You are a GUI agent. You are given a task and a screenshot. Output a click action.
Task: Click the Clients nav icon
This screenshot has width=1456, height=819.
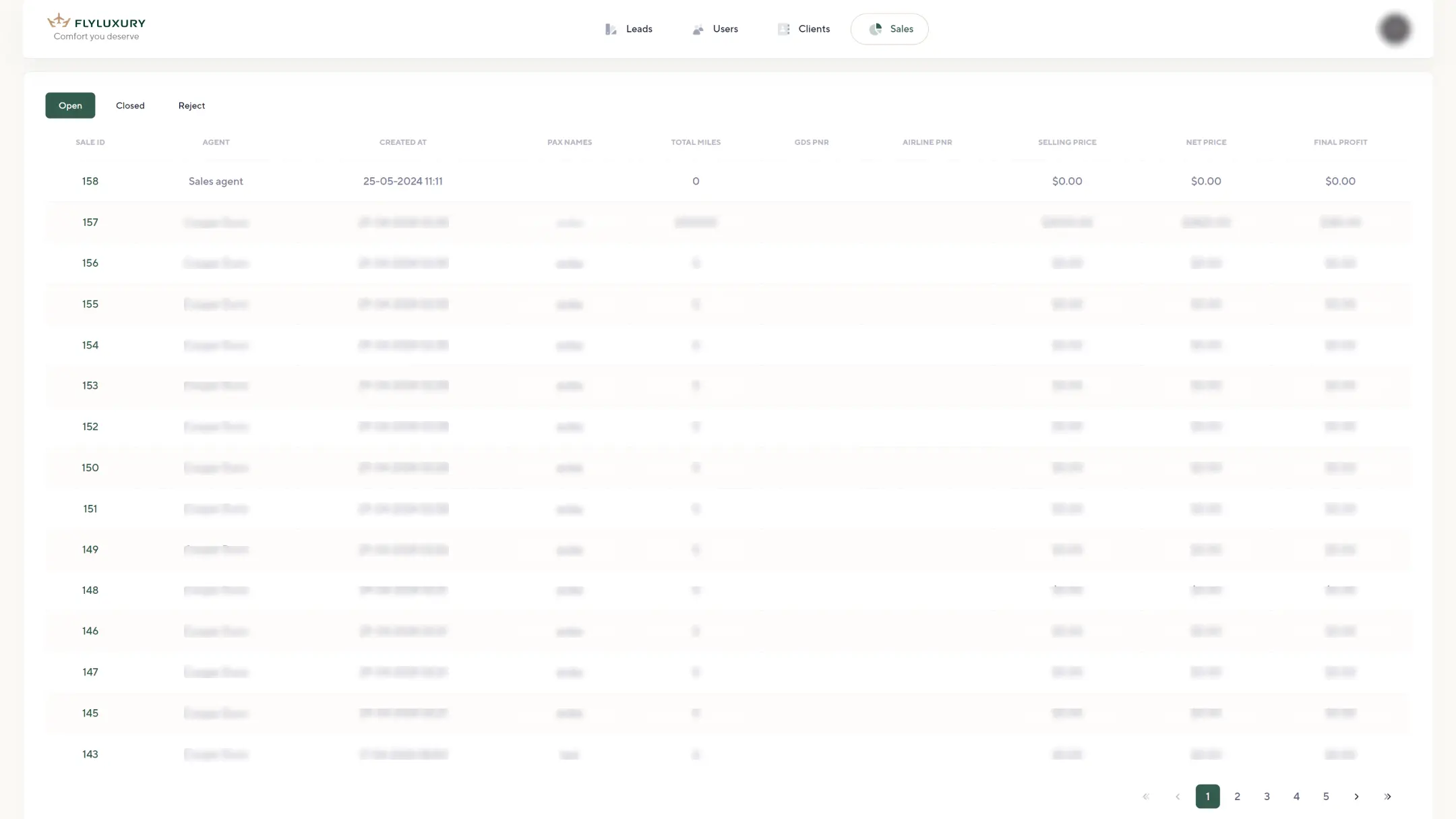(x=783, y=29)
